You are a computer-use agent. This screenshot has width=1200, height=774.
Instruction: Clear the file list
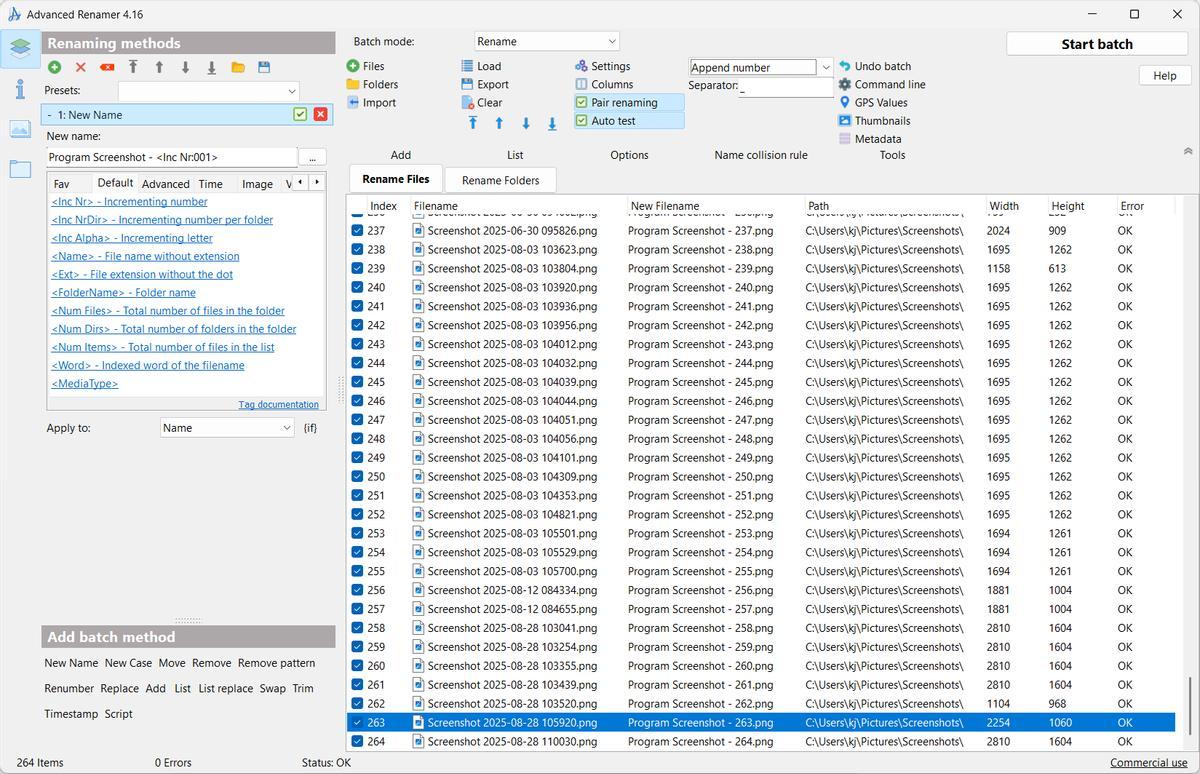489,102
